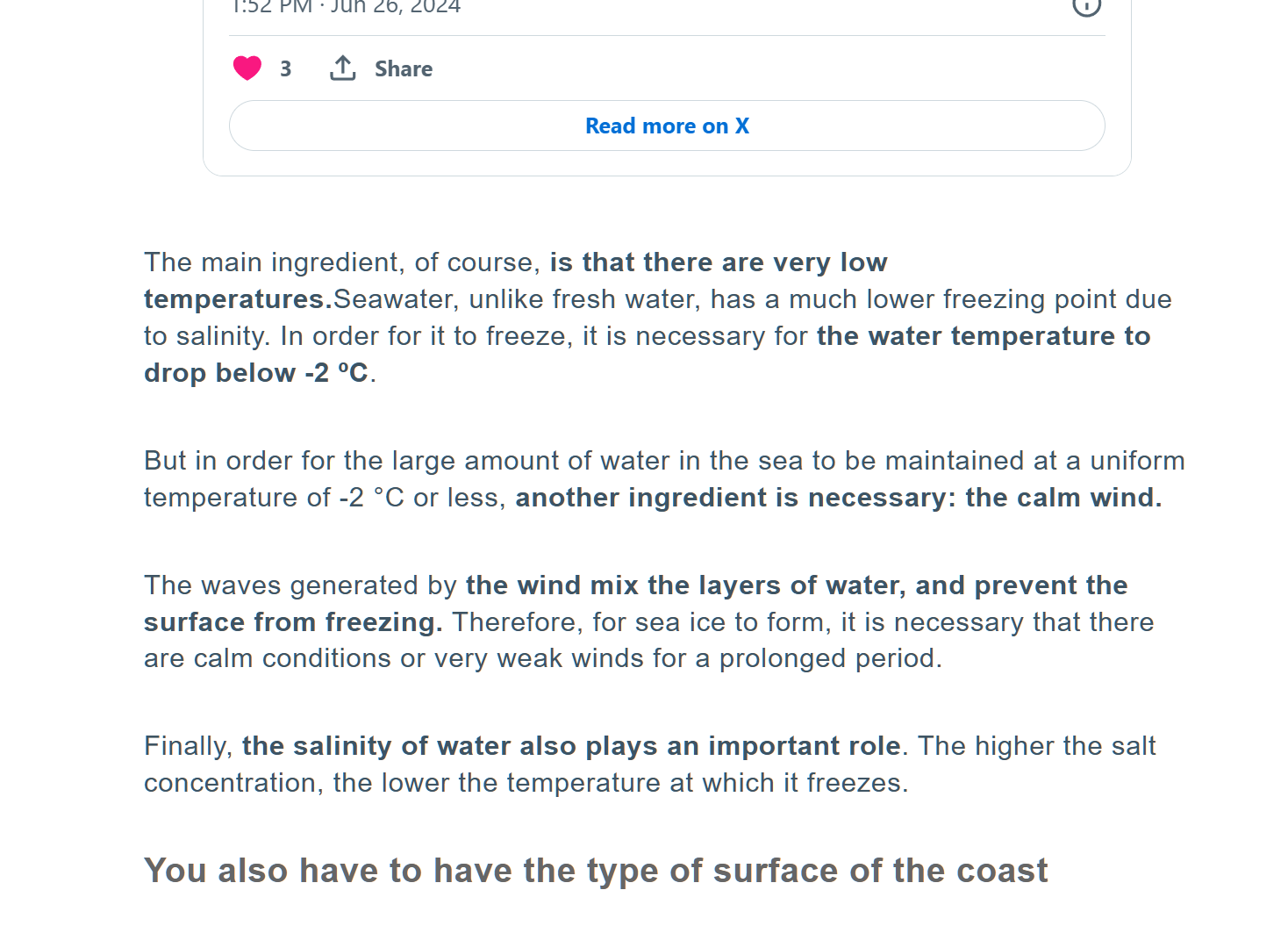Select the Share label beside the arrow

tap(404, 68)
